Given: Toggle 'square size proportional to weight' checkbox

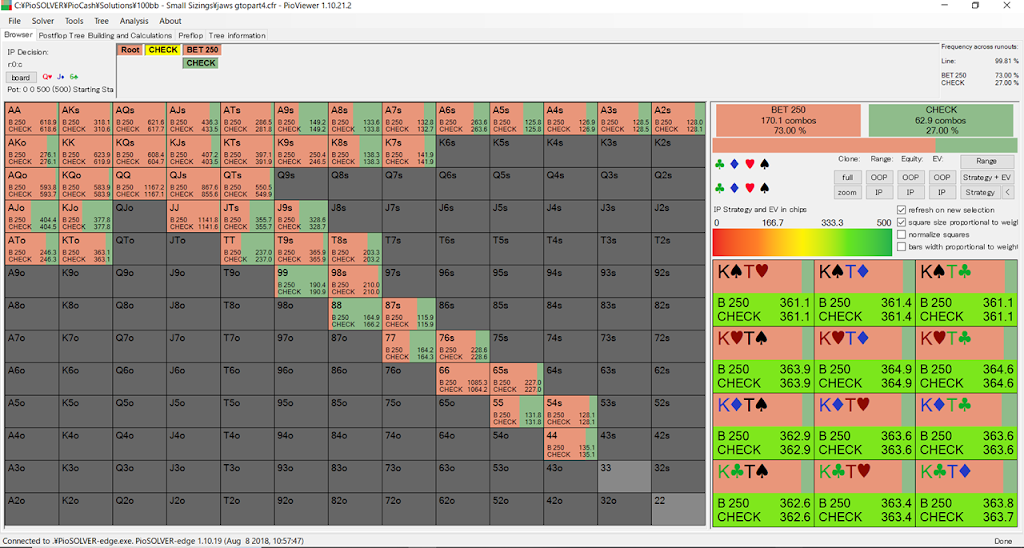Looking at the screenshot, I should (x=901, y=222).
